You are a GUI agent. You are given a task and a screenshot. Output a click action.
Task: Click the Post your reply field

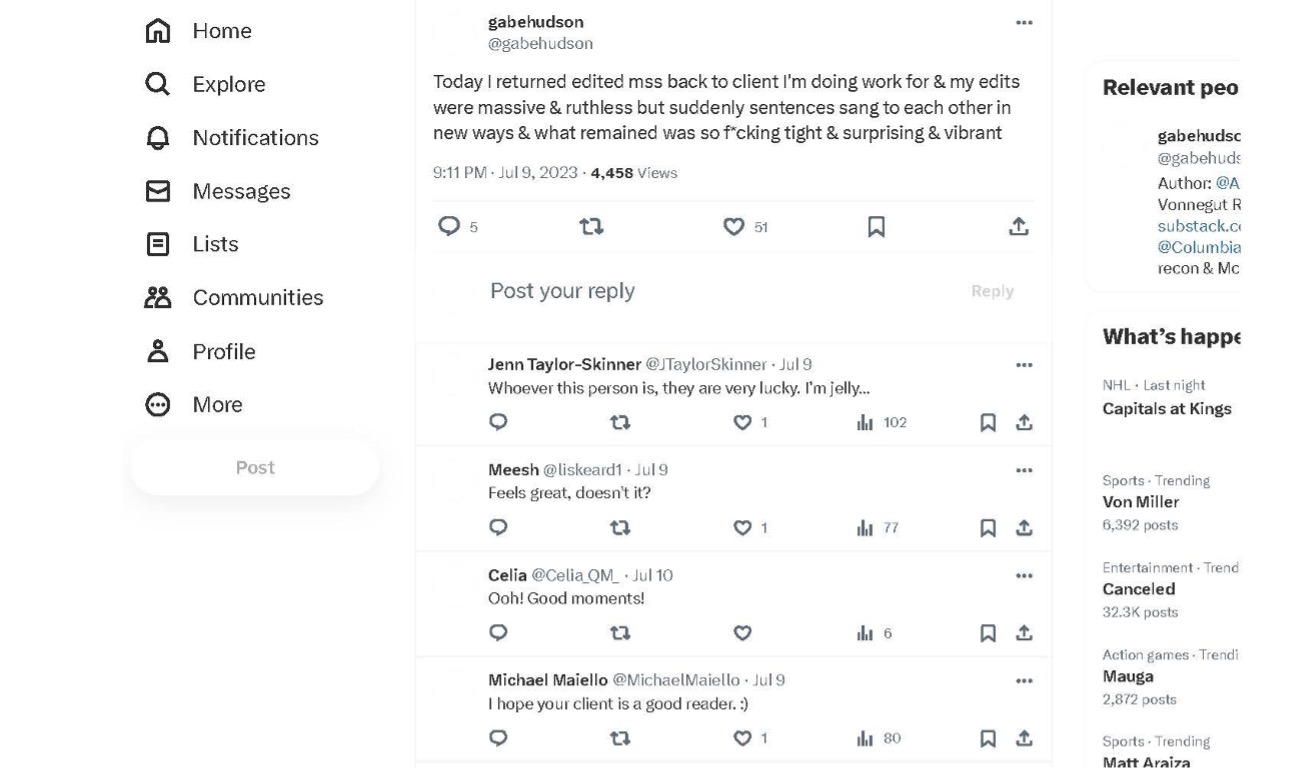[700, 291]
